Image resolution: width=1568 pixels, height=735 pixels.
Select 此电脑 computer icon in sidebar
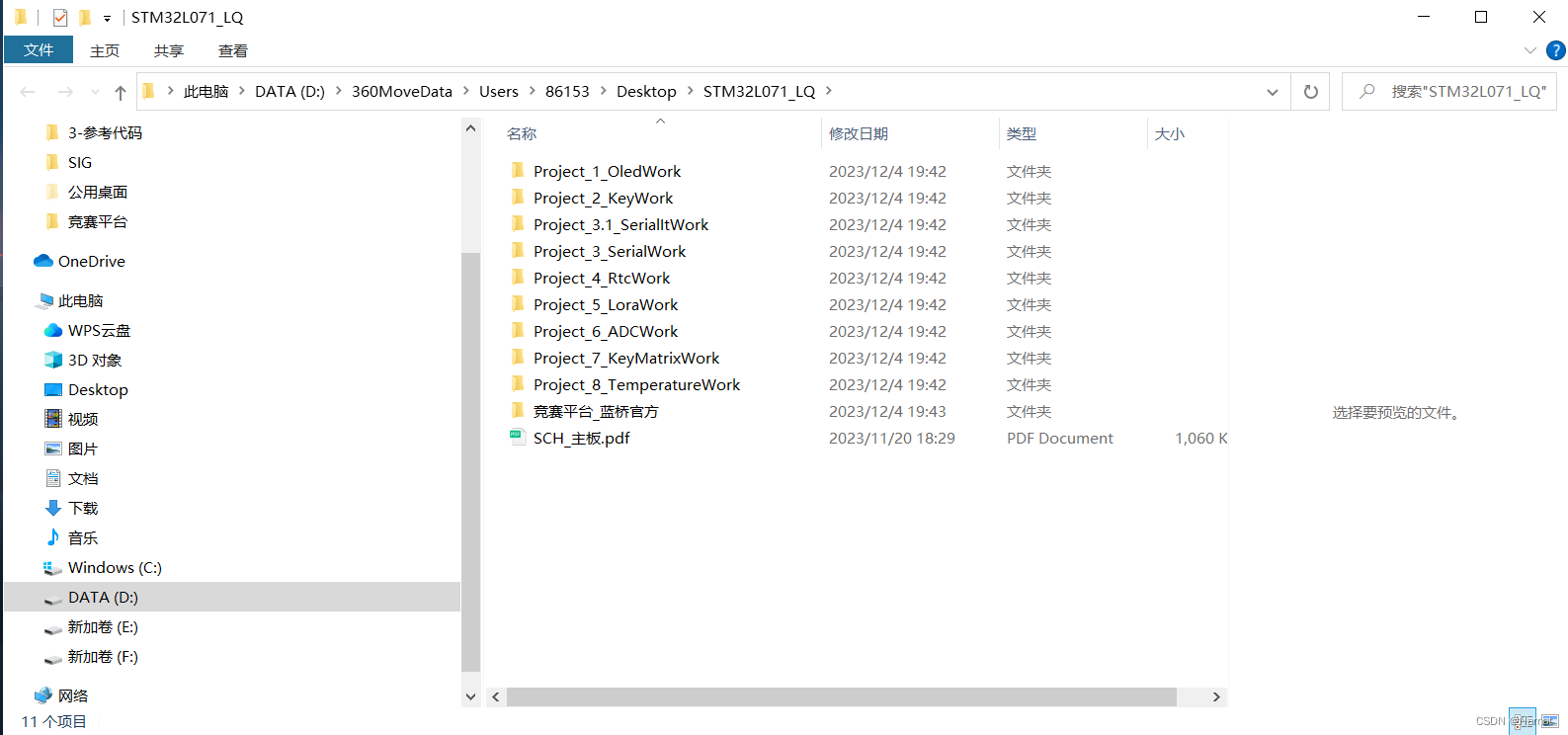pos(44,300)
